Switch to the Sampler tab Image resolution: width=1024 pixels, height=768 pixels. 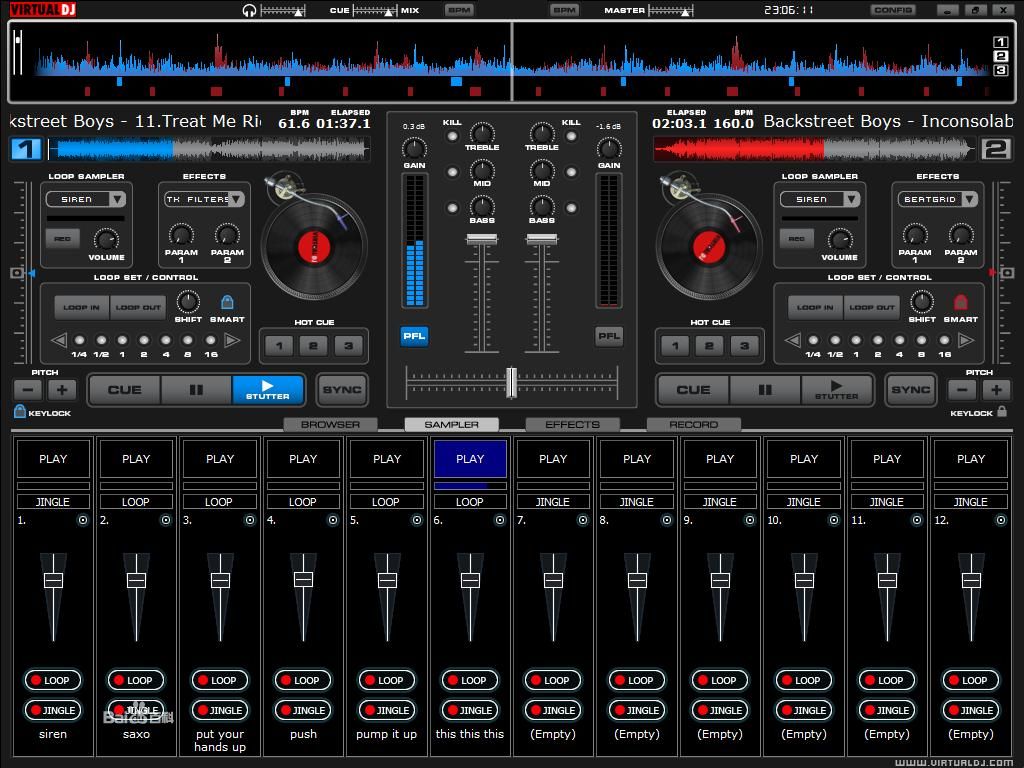coord(451,424)
